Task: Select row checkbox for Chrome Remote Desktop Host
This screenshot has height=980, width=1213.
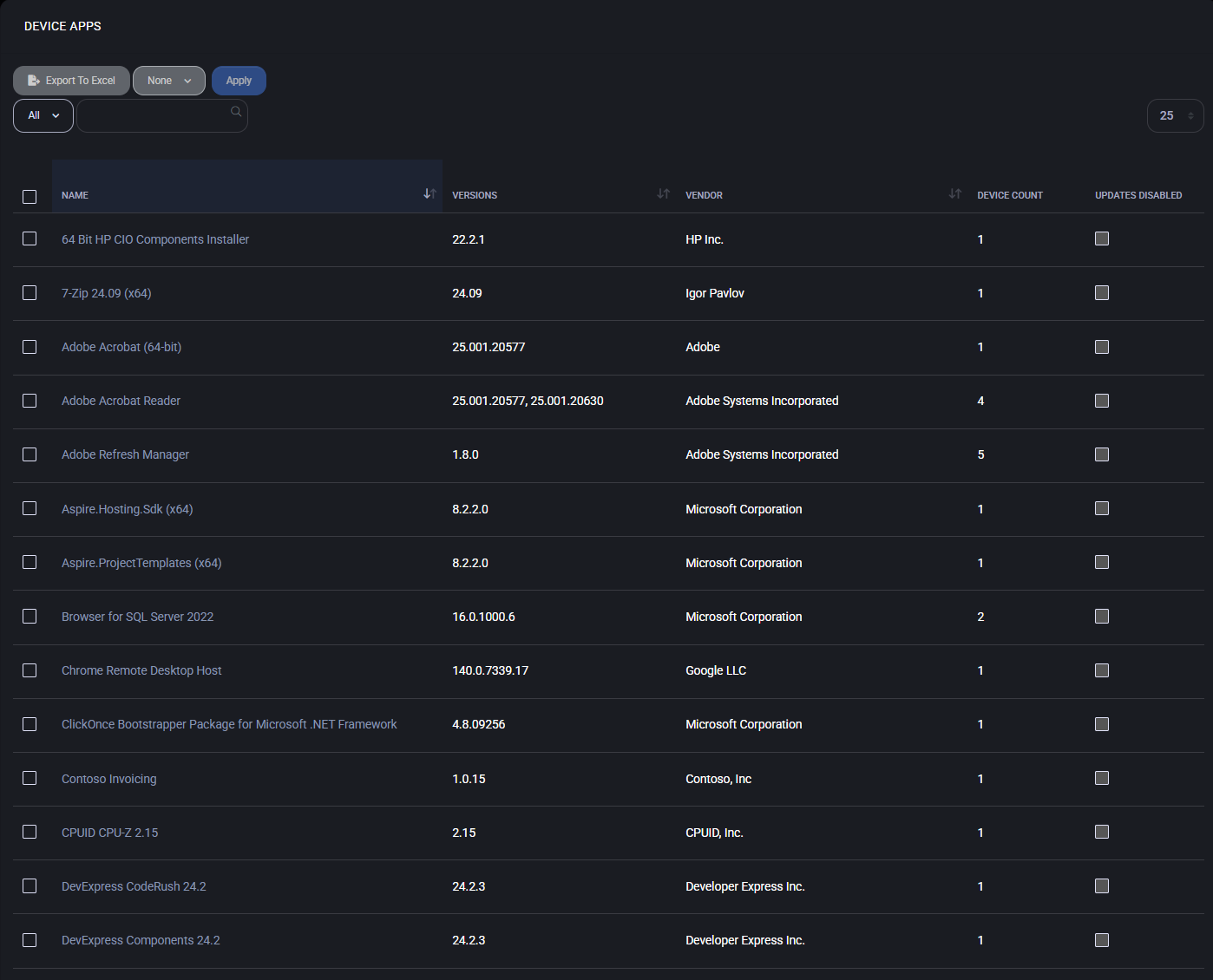Action: pos(30,670)
